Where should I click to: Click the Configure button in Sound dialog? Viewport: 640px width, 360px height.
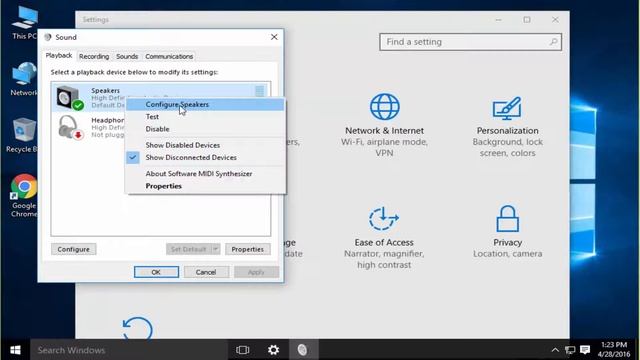(x=73, y=249)
